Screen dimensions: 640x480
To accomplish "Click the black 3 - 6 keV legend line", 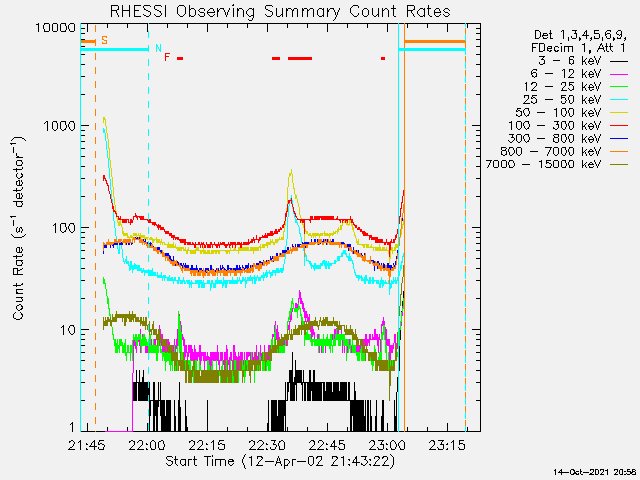I will tap(619, 62).
